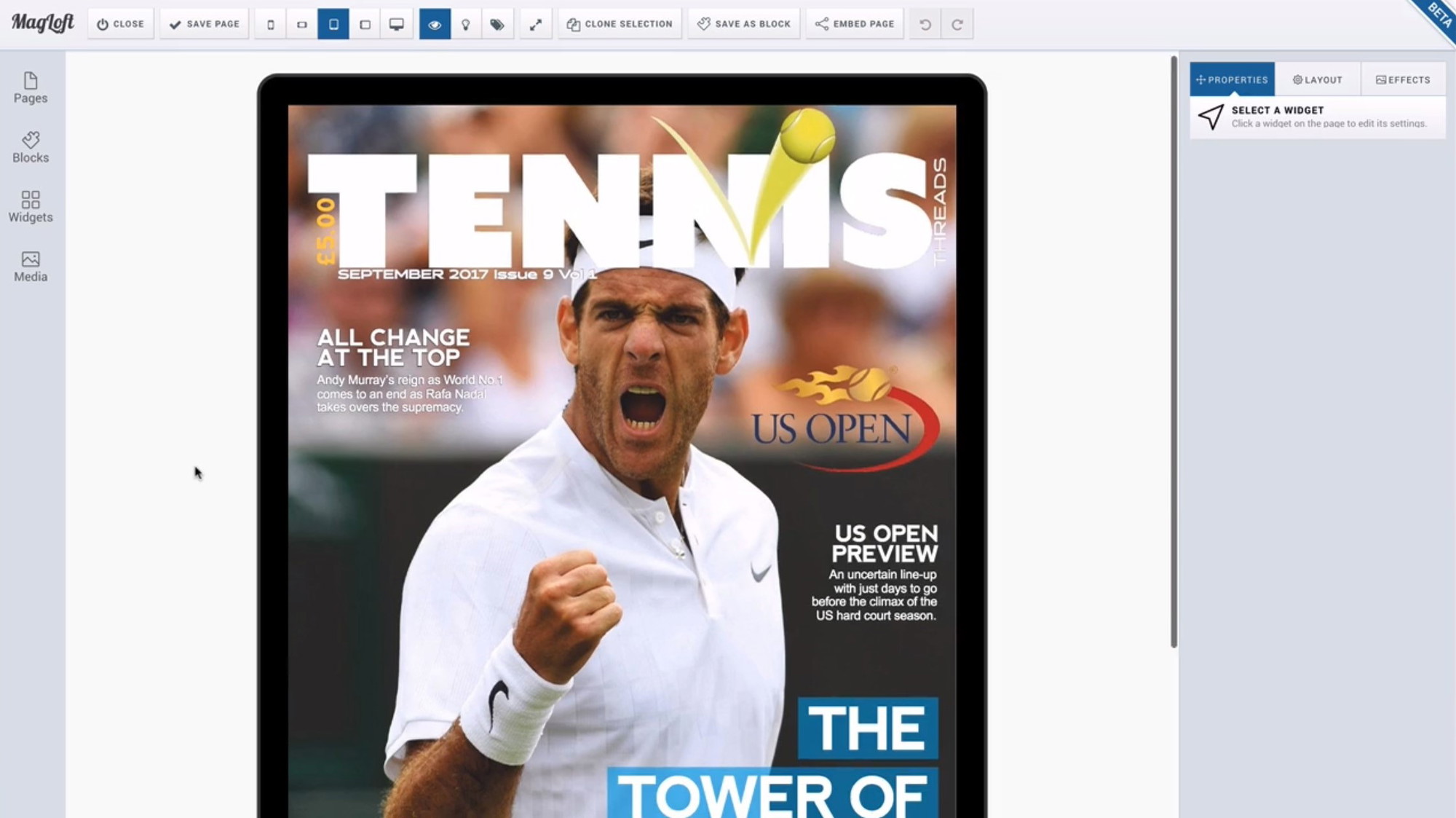1456x818 pixels.
Task: Clone the current selection
Action: pos(620,24)
